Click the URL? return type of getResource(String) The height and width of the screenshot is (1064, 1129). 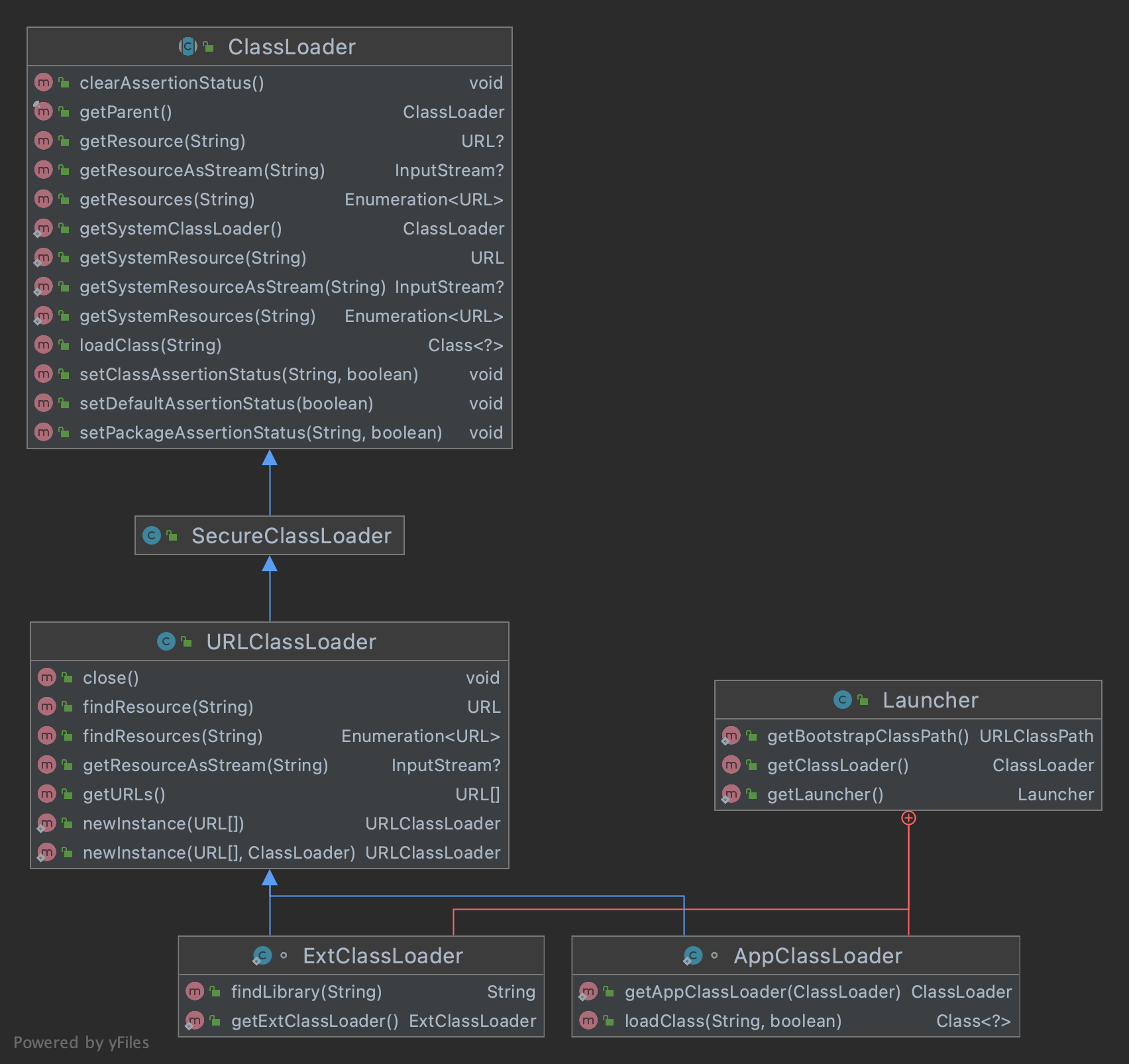coord(483,141)
